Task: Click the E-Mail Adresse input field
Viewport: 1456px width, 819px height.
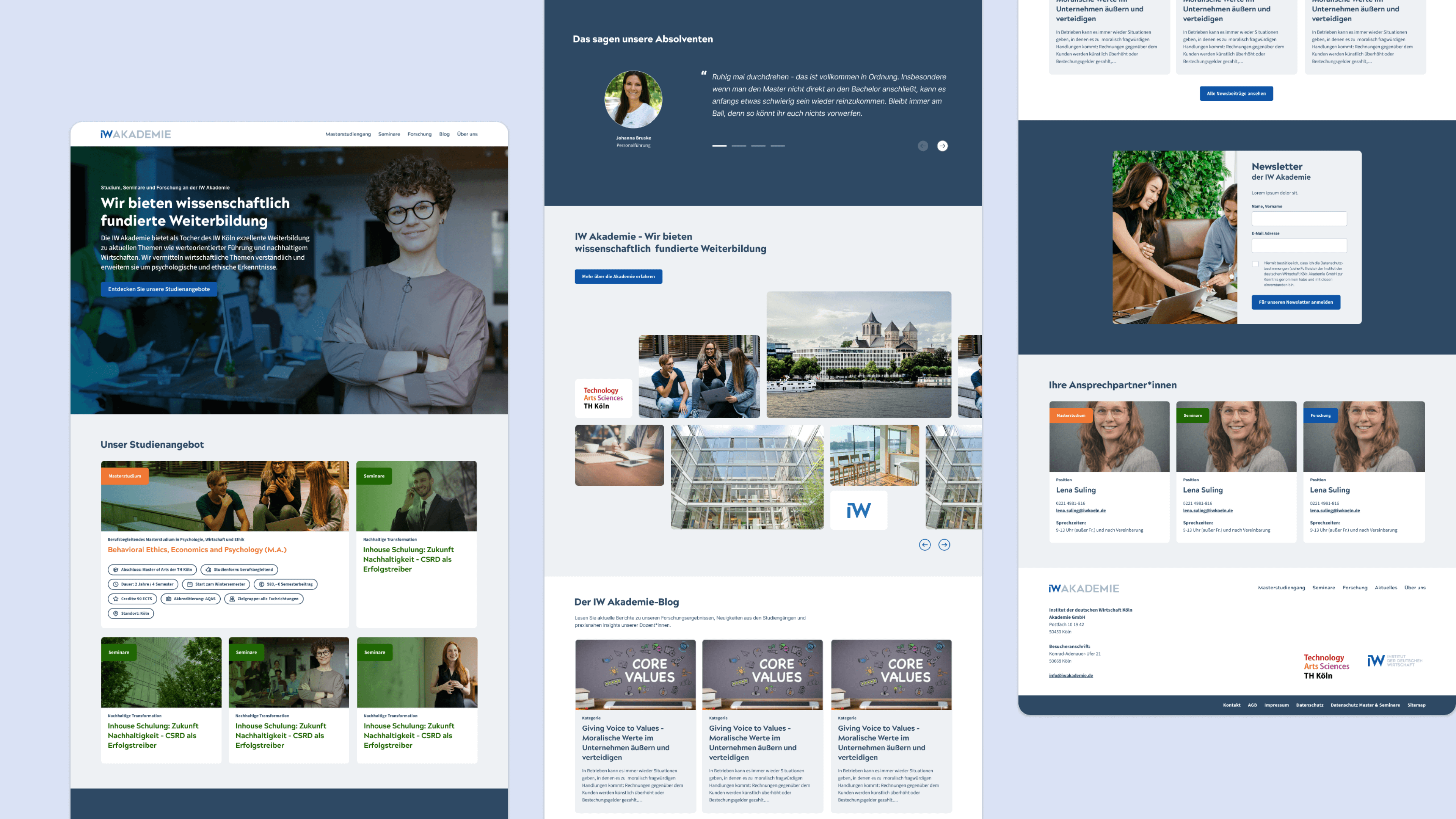Action: (x=1299, y=245)
